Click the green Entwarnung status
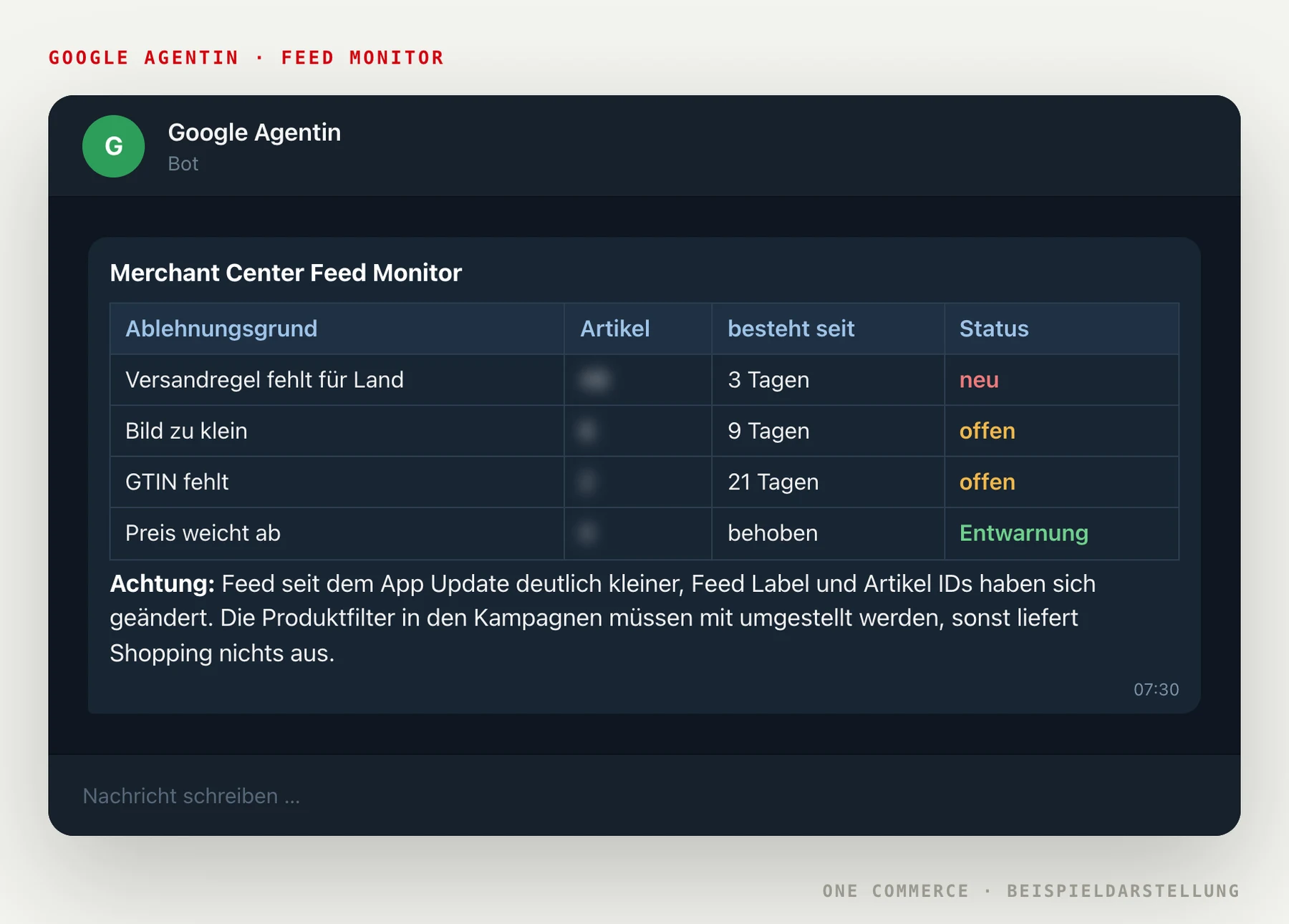Viewport: 1289px width, 924px height. tap(1023, 533)
